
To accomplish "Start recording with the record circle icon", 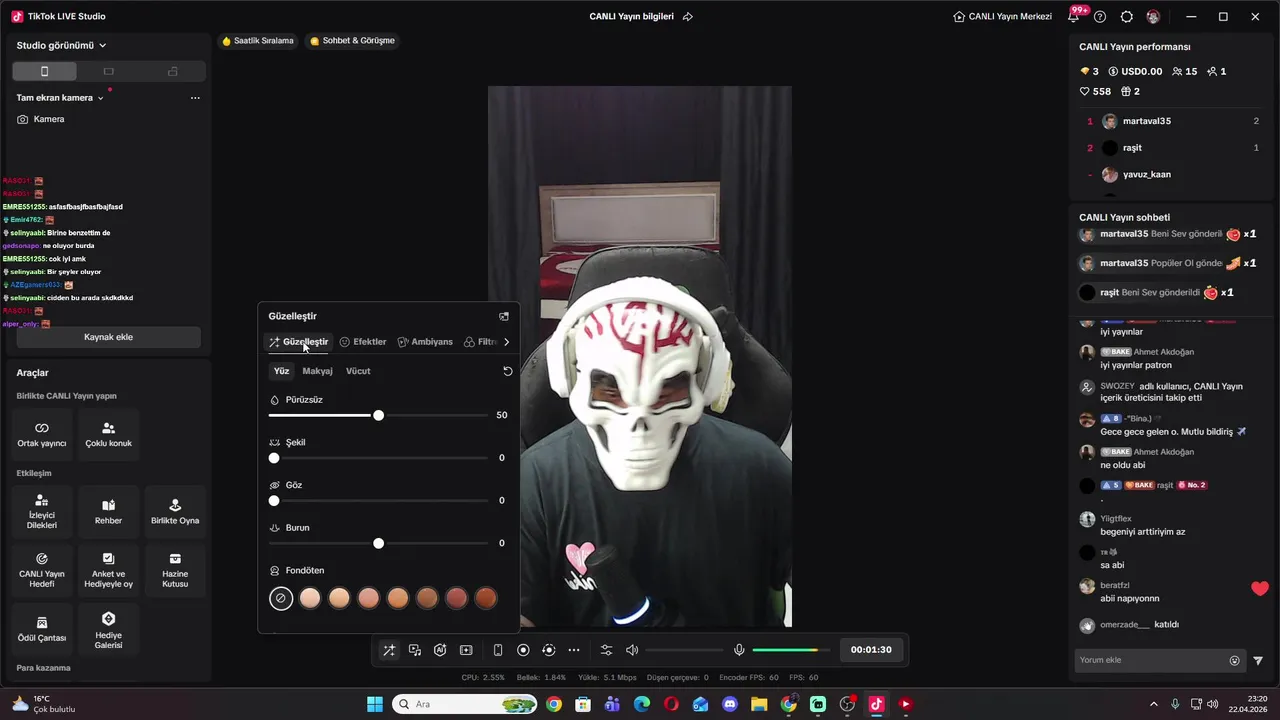I will tap(523, 650).
